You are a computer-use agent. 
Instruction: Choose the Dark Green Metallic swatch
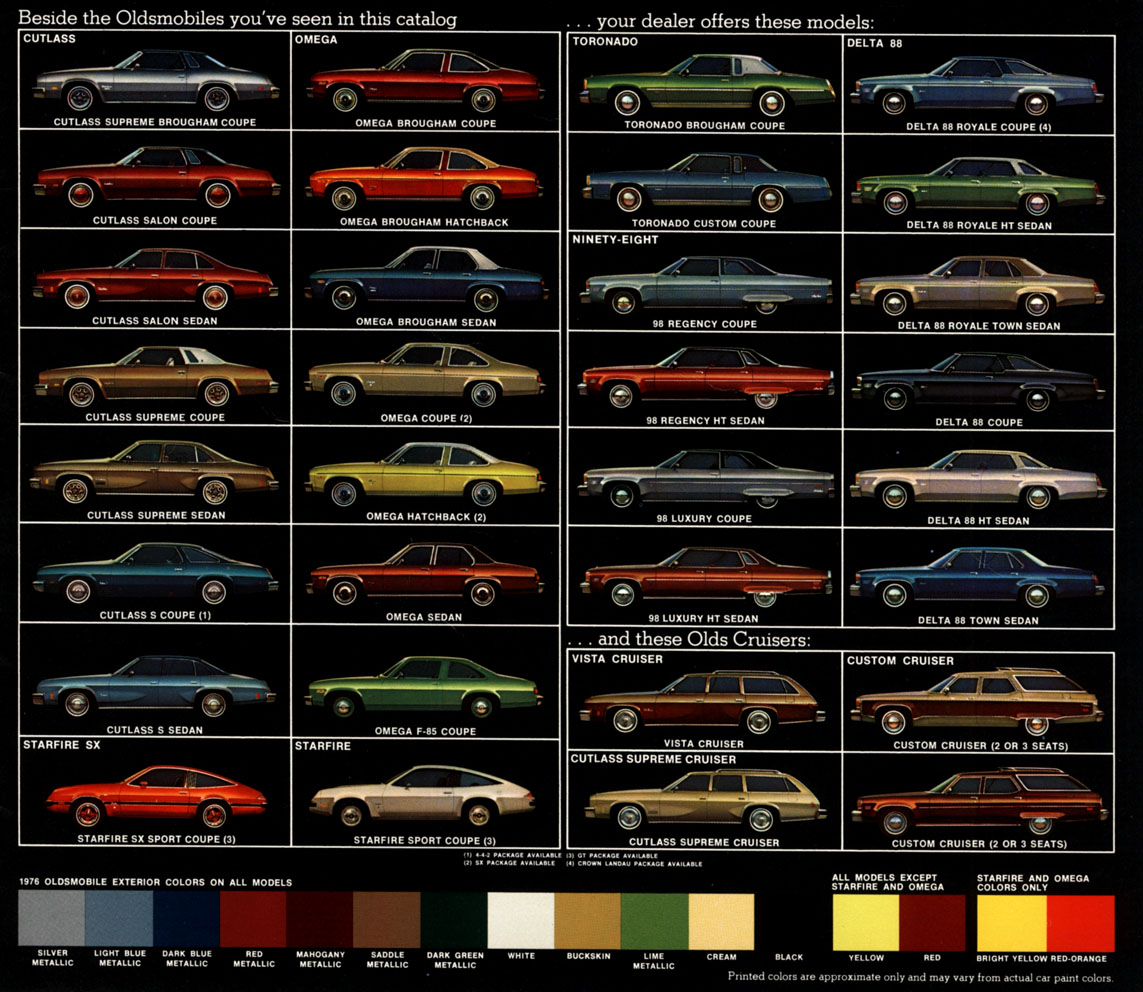pyautogui.click(x=454, y=920)
